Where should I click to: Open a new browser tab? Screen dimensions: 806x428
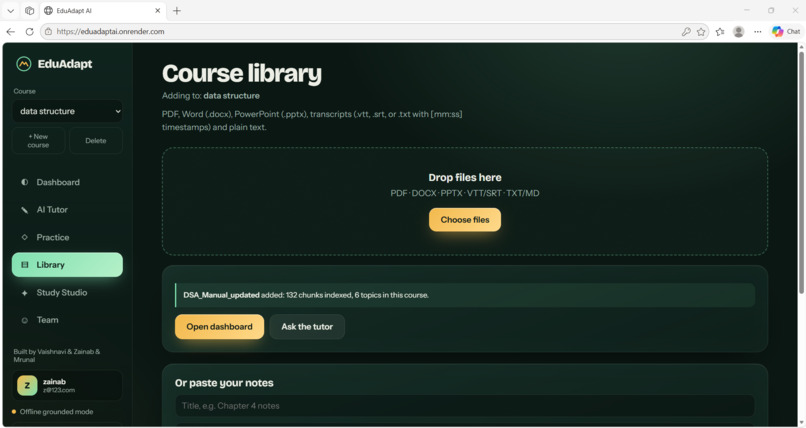click(x=177, y=11)
